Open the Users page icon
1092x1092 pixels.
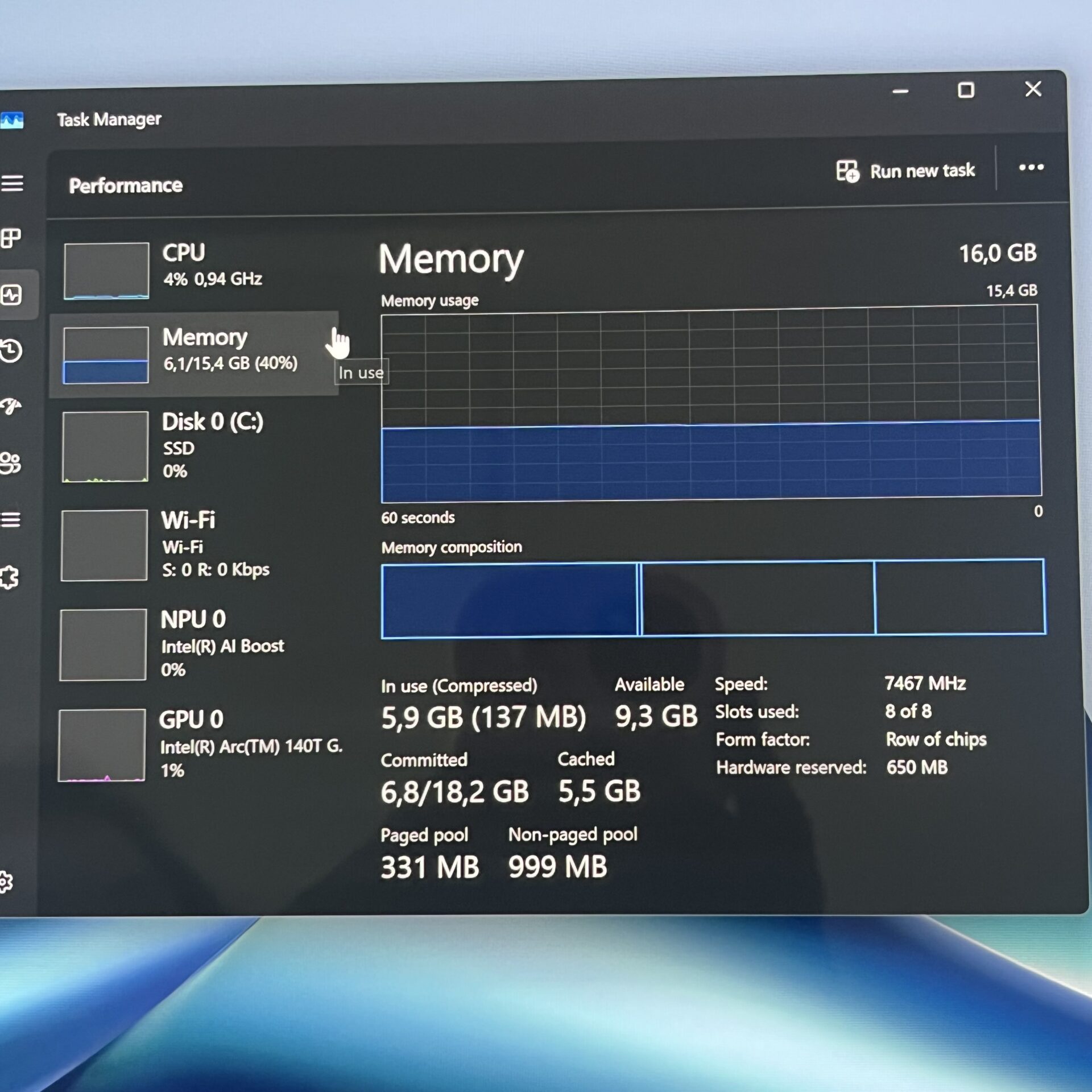(10, 463)
